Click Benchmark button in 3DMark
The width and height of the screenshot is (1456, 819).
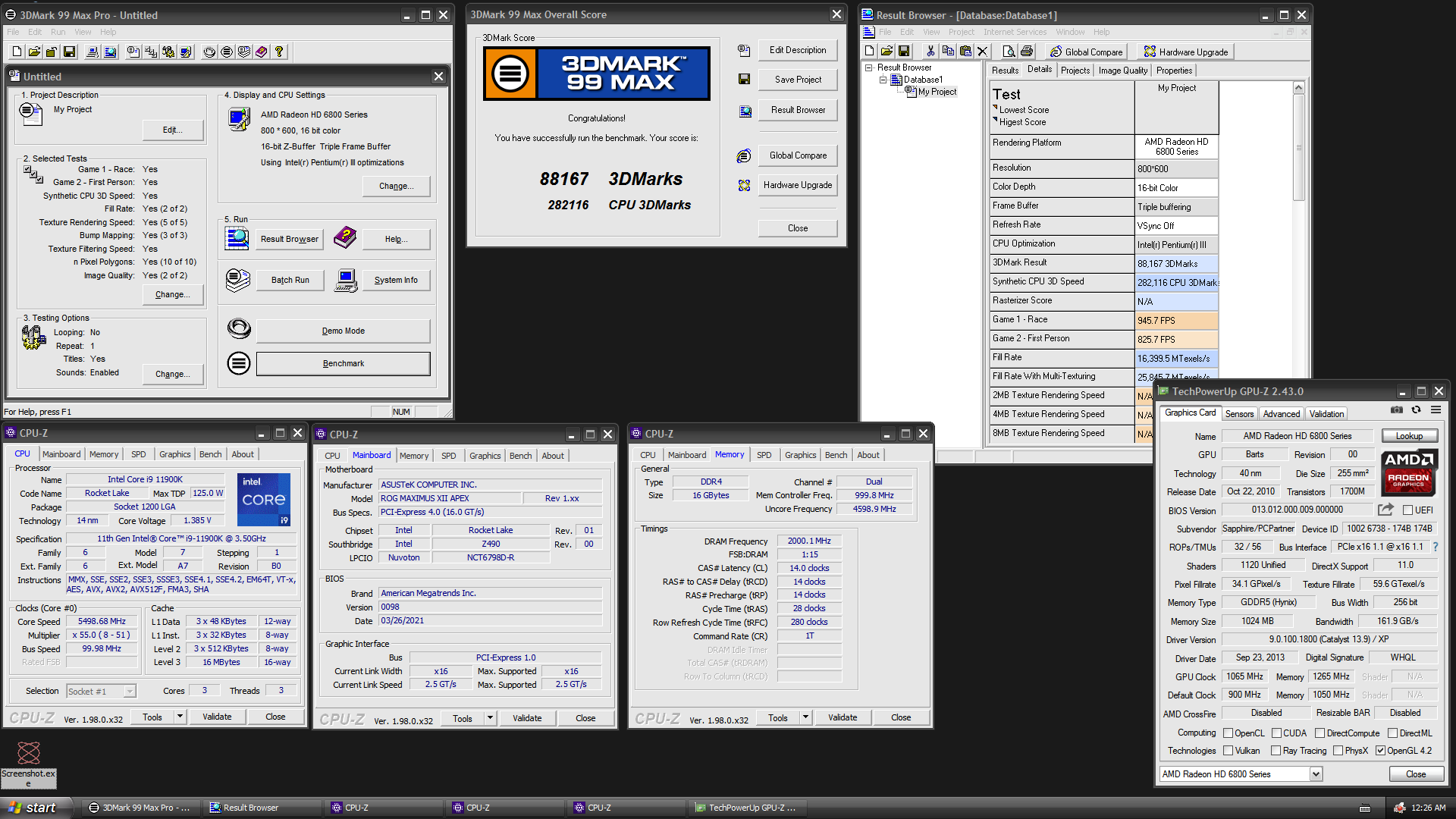pyautogui.click(x=344, y=363)
